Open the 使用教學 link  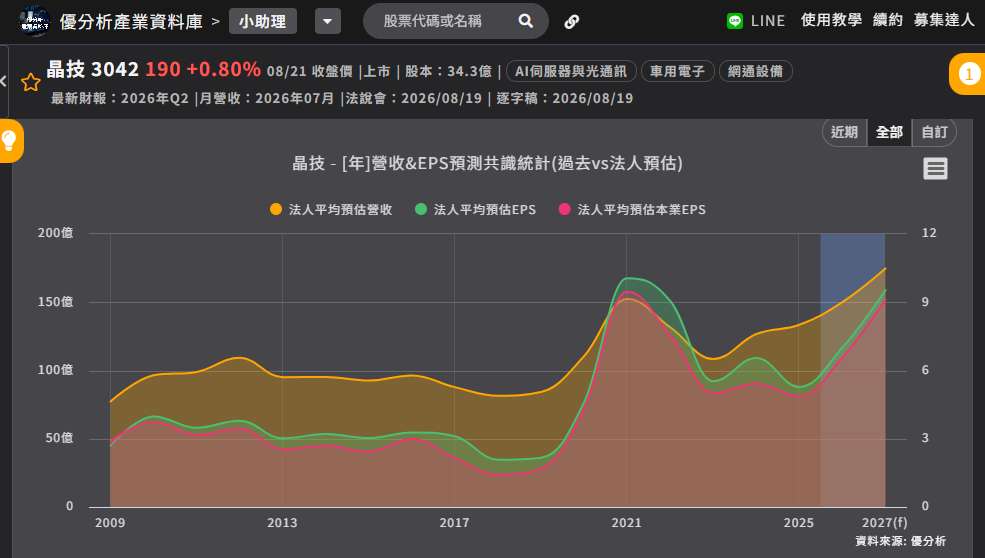(831, 20)
